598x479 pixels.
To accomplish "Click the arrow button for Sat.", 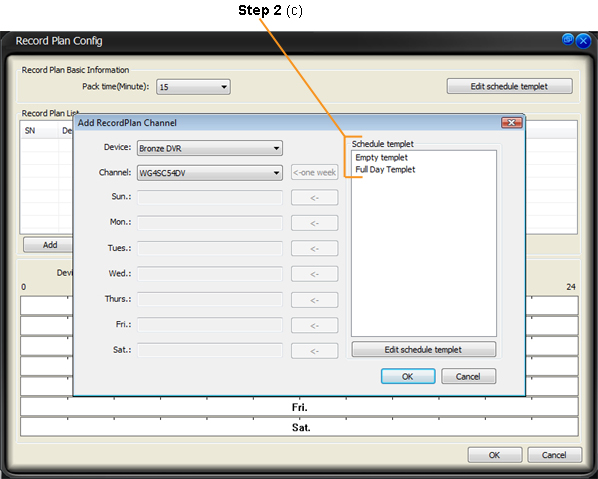I will tap(315, 351).
